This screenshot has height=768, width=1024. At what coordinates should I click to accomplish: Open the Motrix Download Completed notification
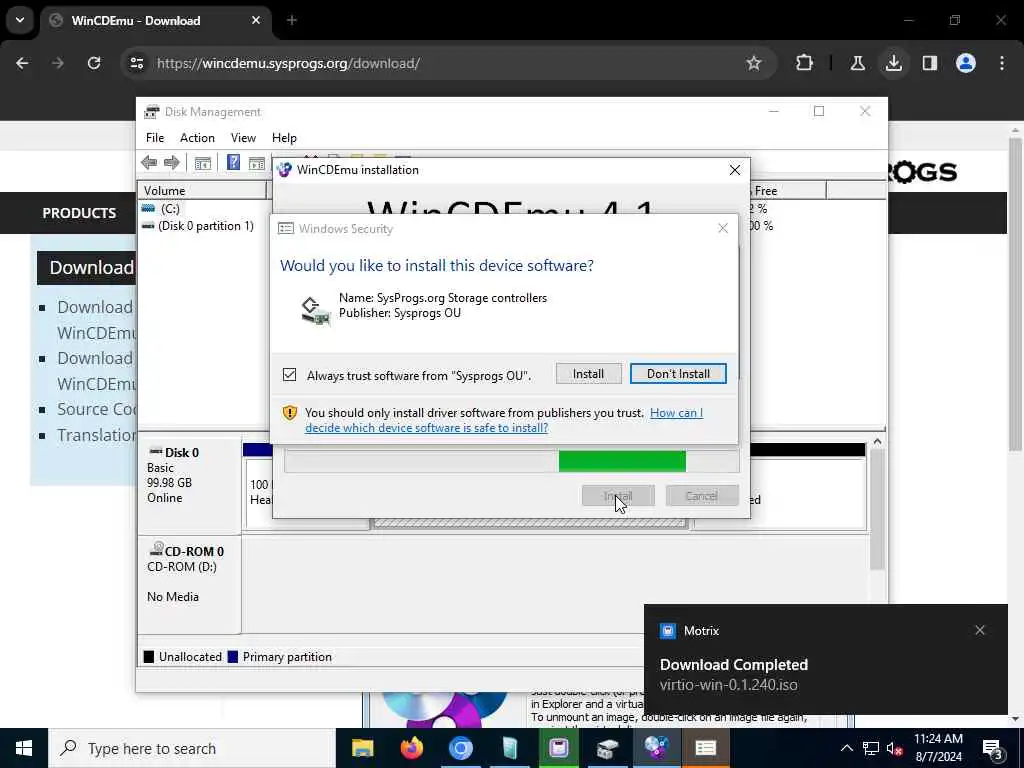click(825, 659)
